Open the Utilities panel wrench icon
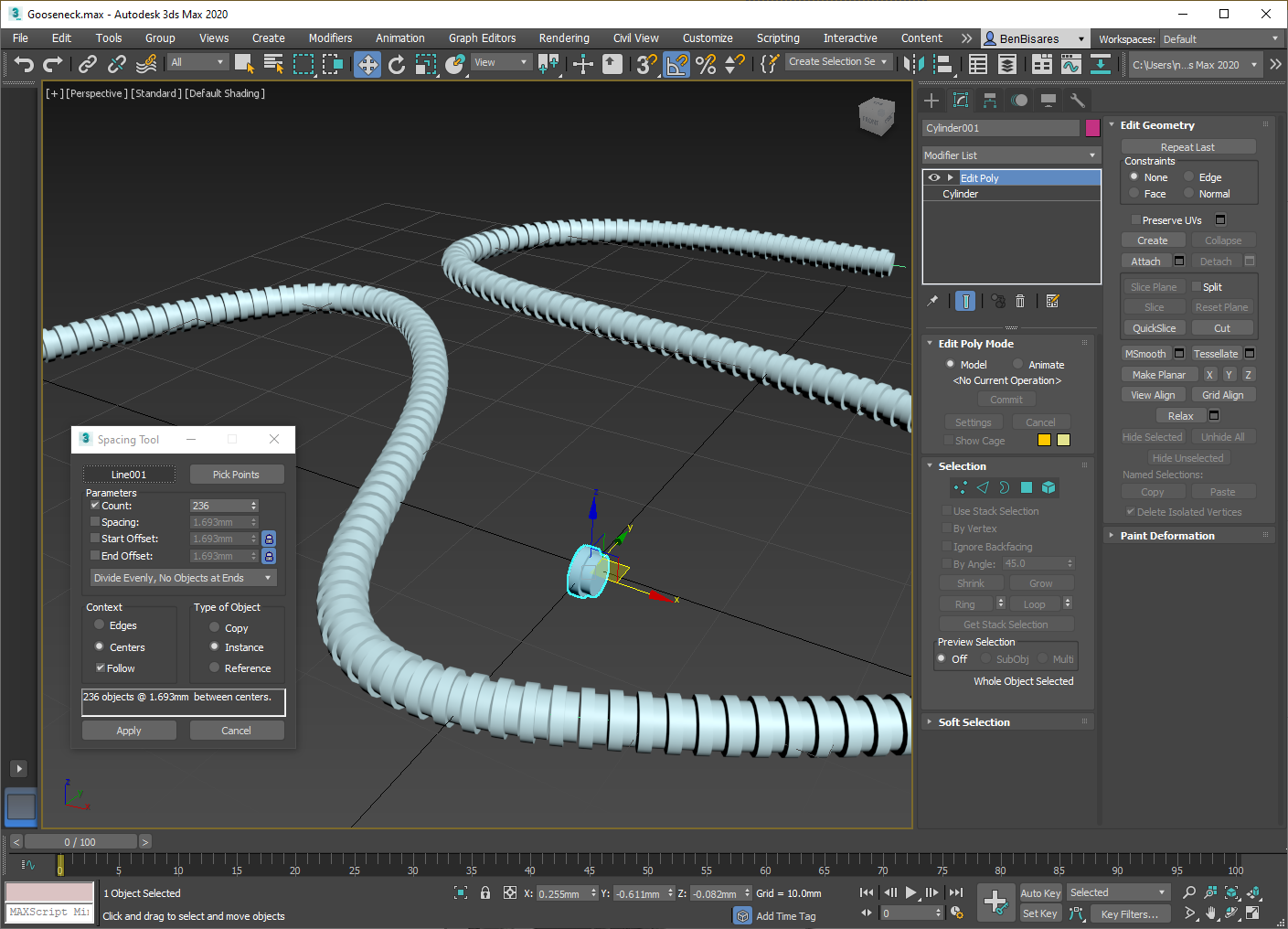 [x=1077, y=100]
